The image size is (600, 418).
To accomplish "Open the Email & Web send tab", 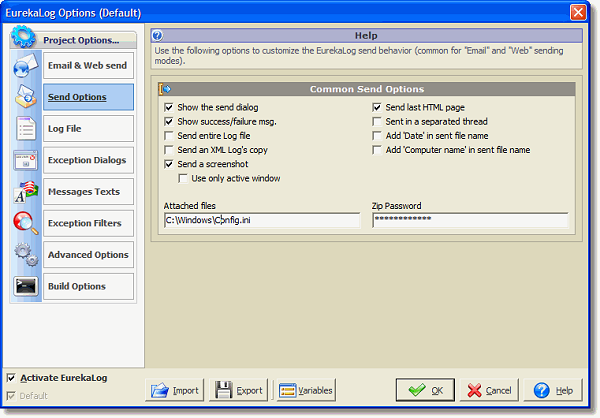I will click(x=88, y=65).
